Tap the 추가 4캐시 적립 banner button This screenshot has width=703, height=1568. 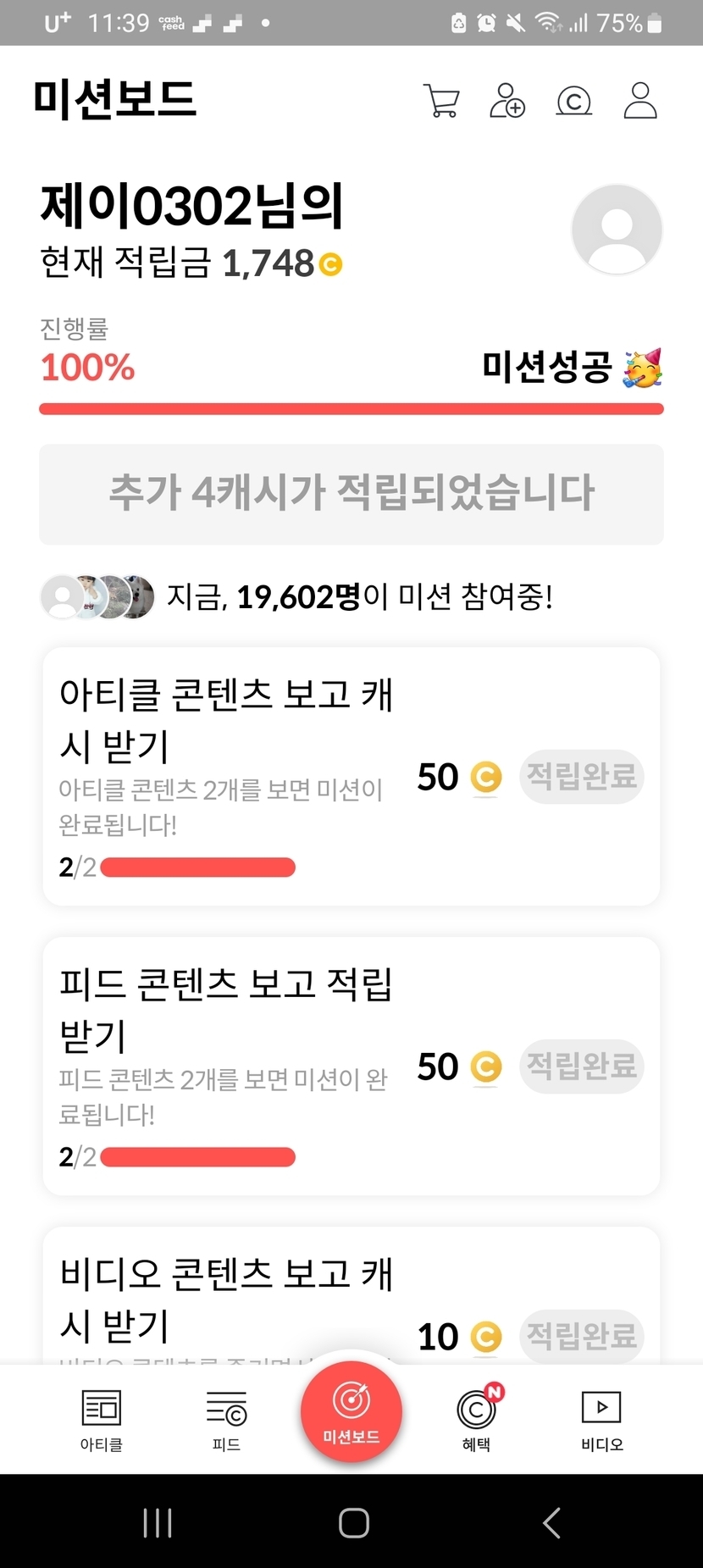pos(351,494)
